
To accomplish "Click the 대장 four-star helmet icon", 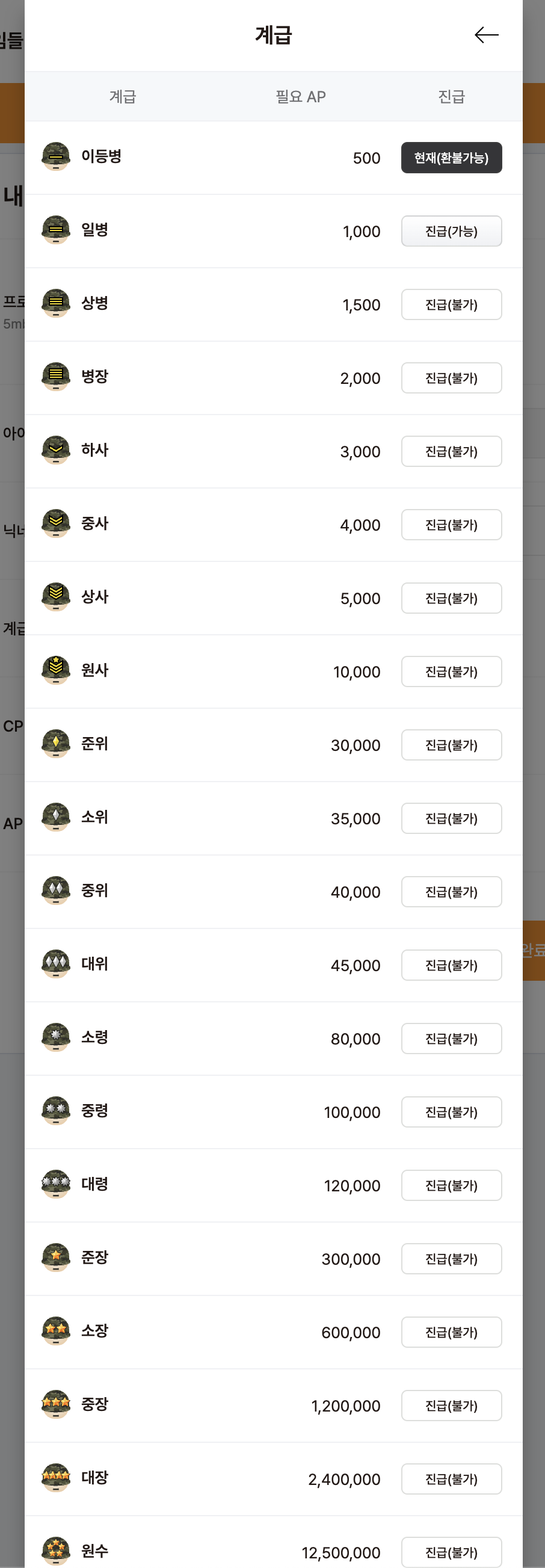I will [56, 1477].
